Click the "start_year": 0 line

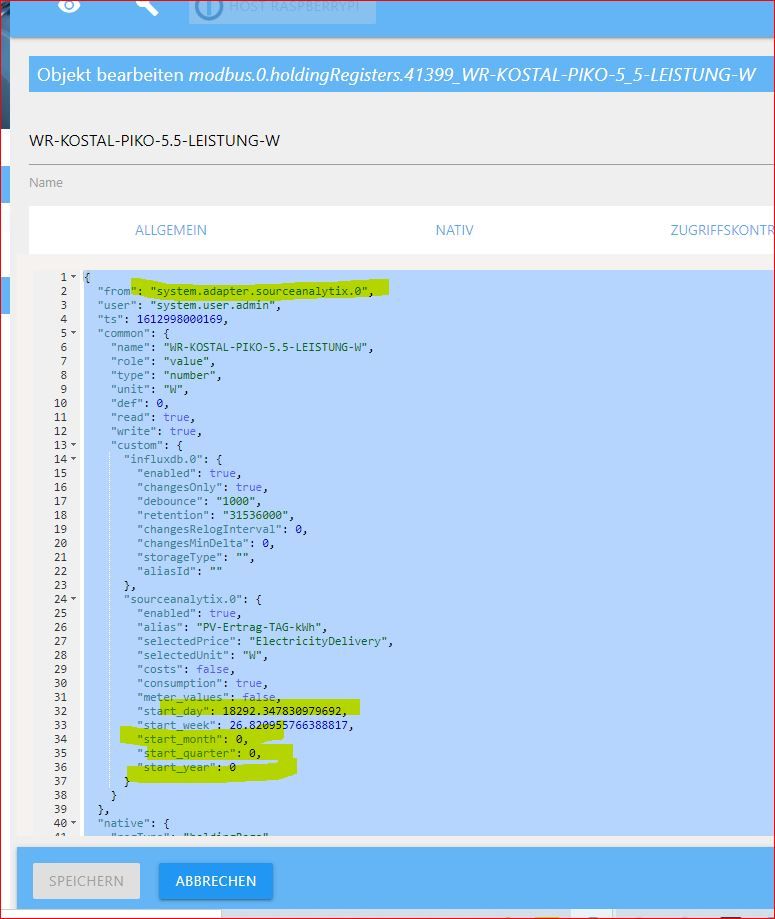pyautogui.click(x=186, y=767)
